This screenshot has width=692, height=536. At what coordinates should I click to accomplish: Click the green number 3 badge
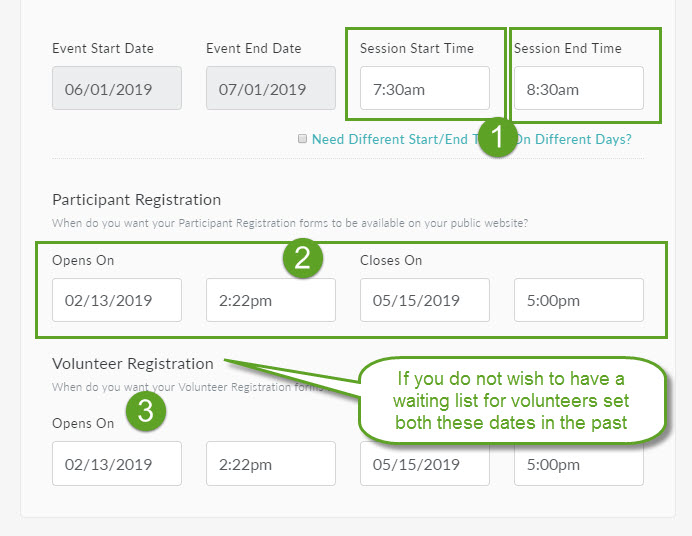145,411
